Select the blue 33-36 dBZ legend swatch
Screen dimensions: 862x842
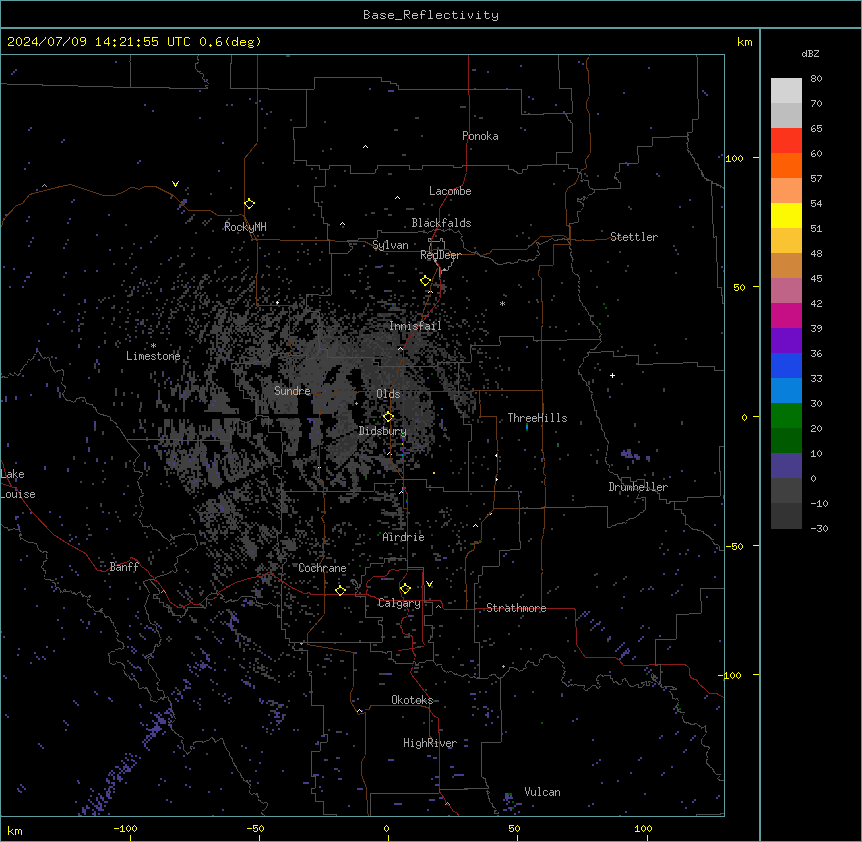(786, 365)
